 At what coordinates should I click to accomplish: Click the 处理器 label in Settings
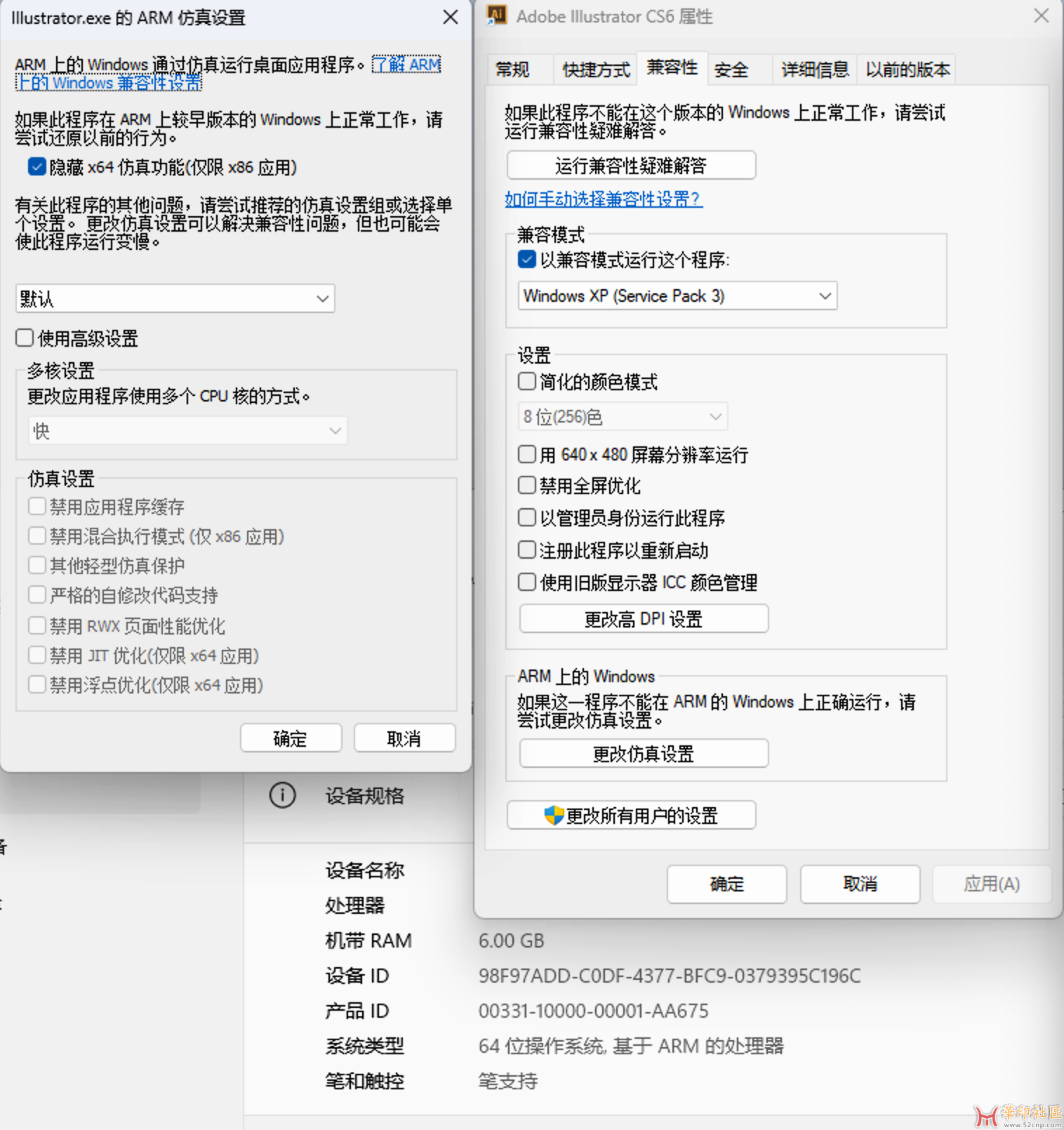click(x=354, y=905)
